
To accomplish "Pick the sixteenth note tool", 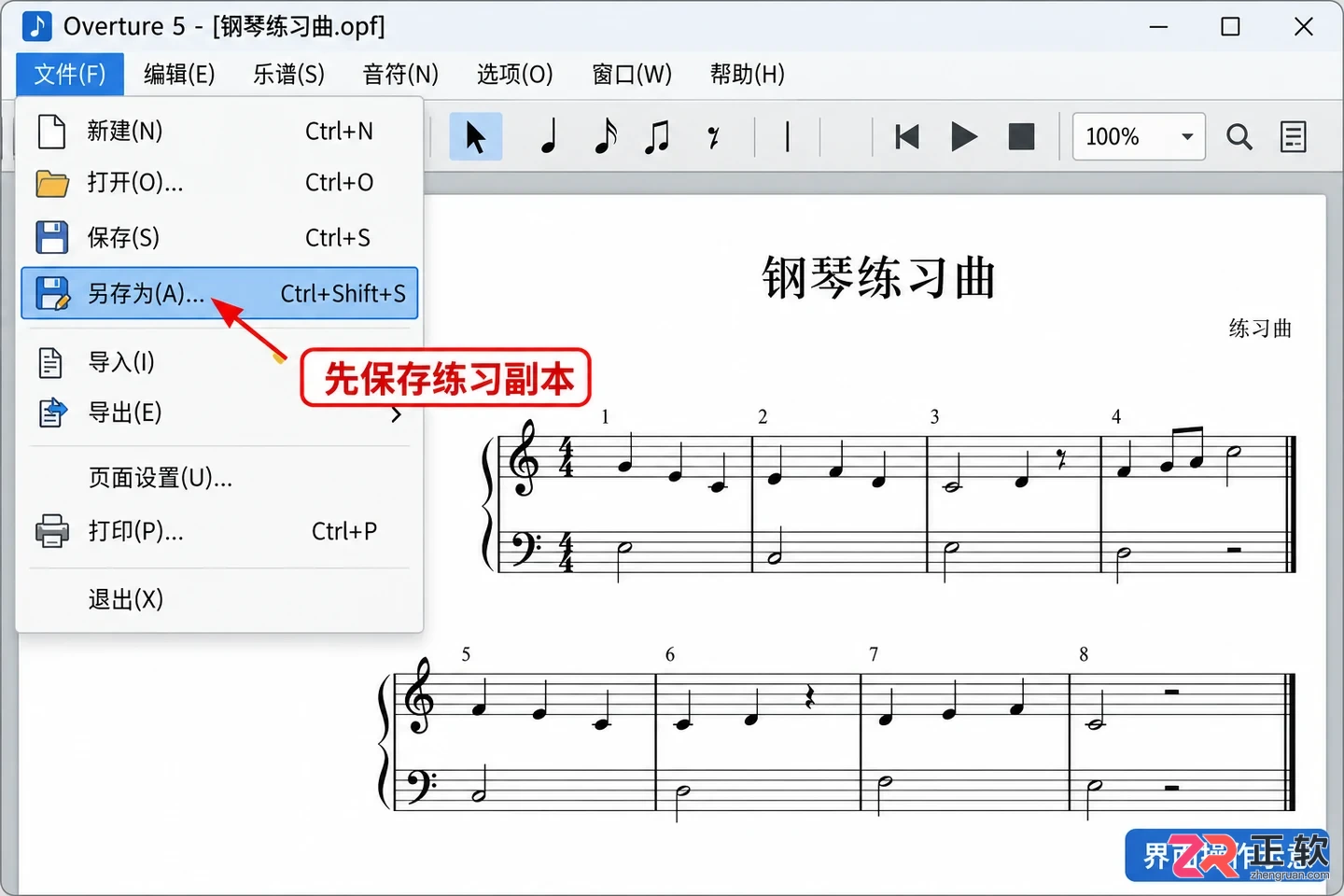I will click(605, 137).
